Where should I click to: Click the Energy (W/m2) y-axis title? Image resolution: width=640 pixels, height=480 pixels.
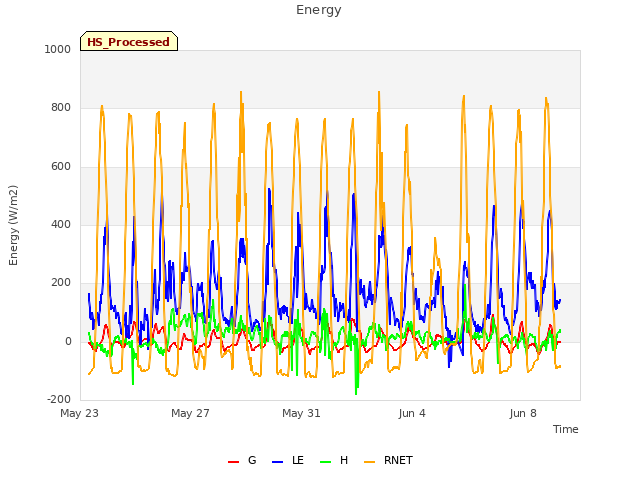[x=13, y=225]
